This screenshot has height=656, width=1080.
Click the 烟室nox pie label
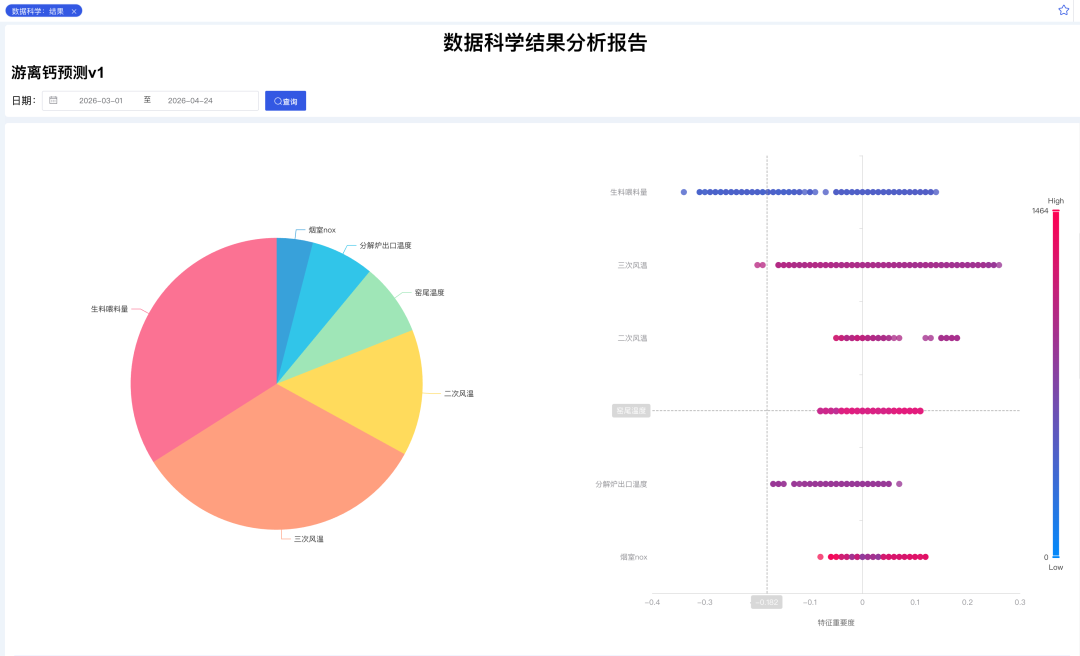(x=322, y=230)
